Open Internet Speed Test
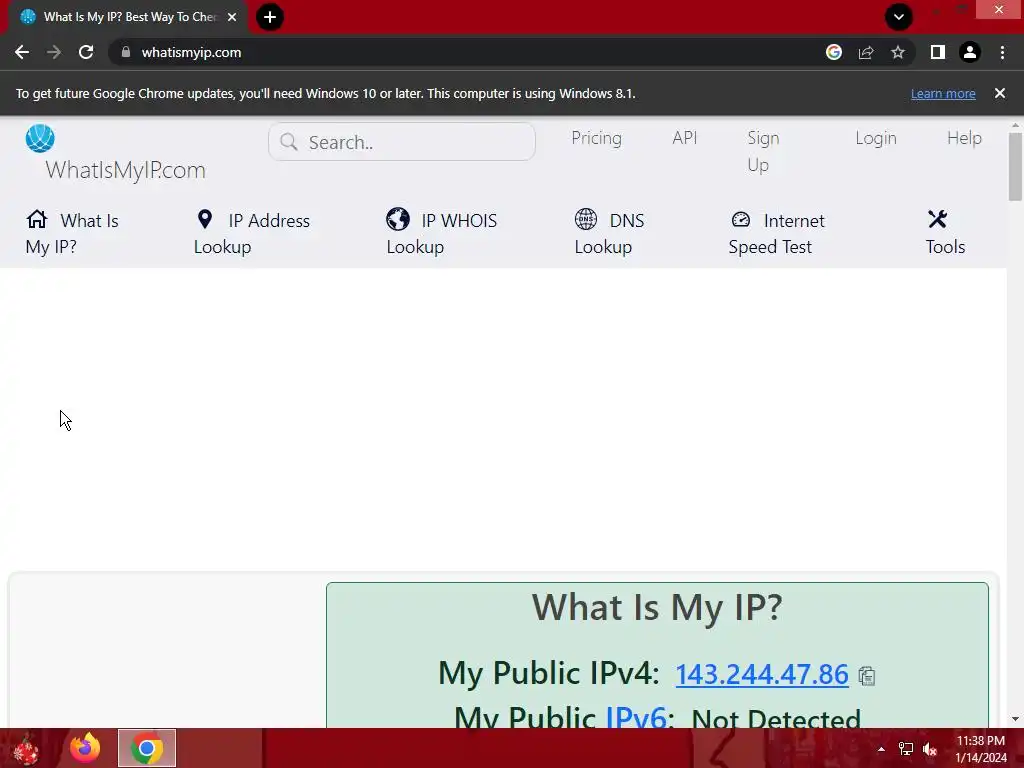The height and width of the screenshot is (768, 1024). pyautogui.click(x=776, y=233)
